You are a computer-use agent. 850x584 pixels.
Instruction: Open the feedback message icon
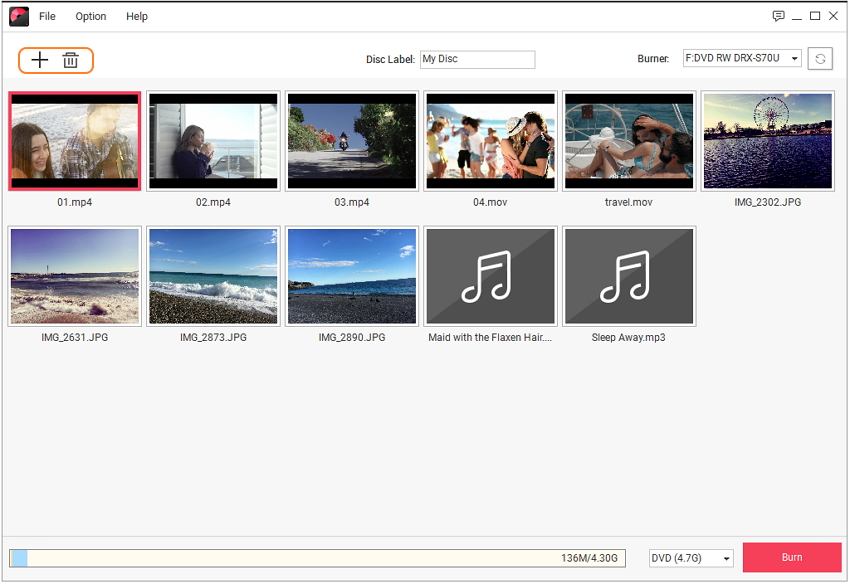tap(778, 16)
